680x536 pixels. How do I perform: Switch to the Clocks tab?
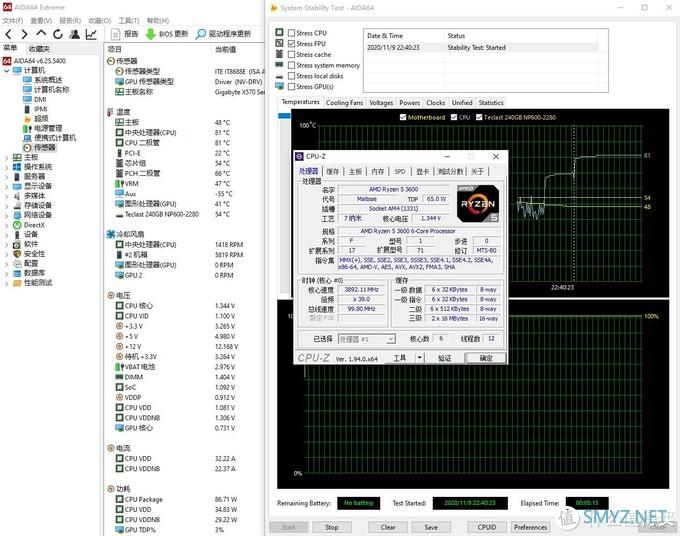(x=435, y=103)
